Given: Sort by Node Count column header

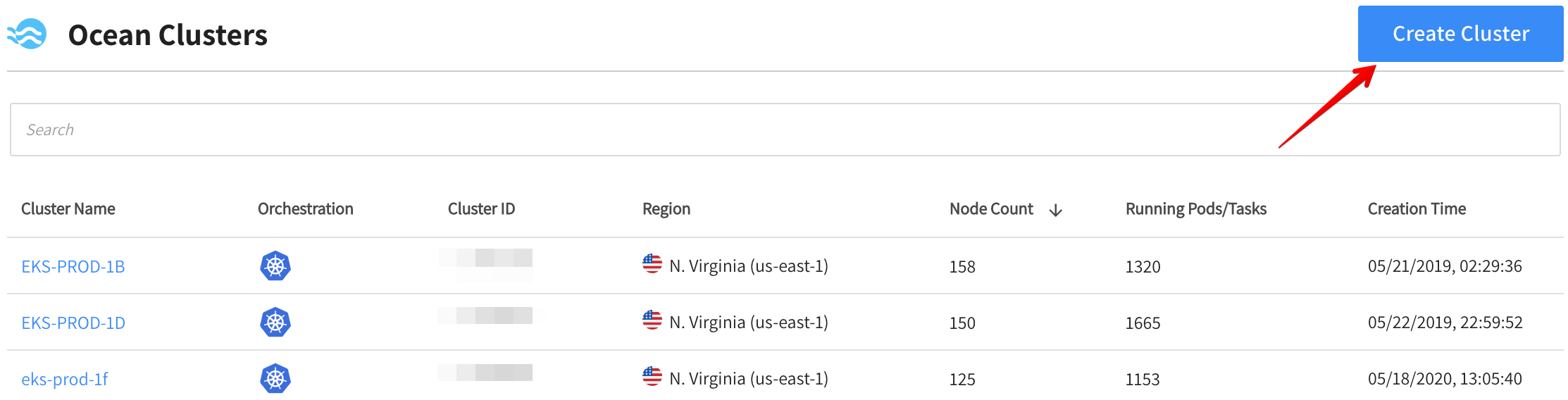Looking at the screenshot, I should click(991, 209).
